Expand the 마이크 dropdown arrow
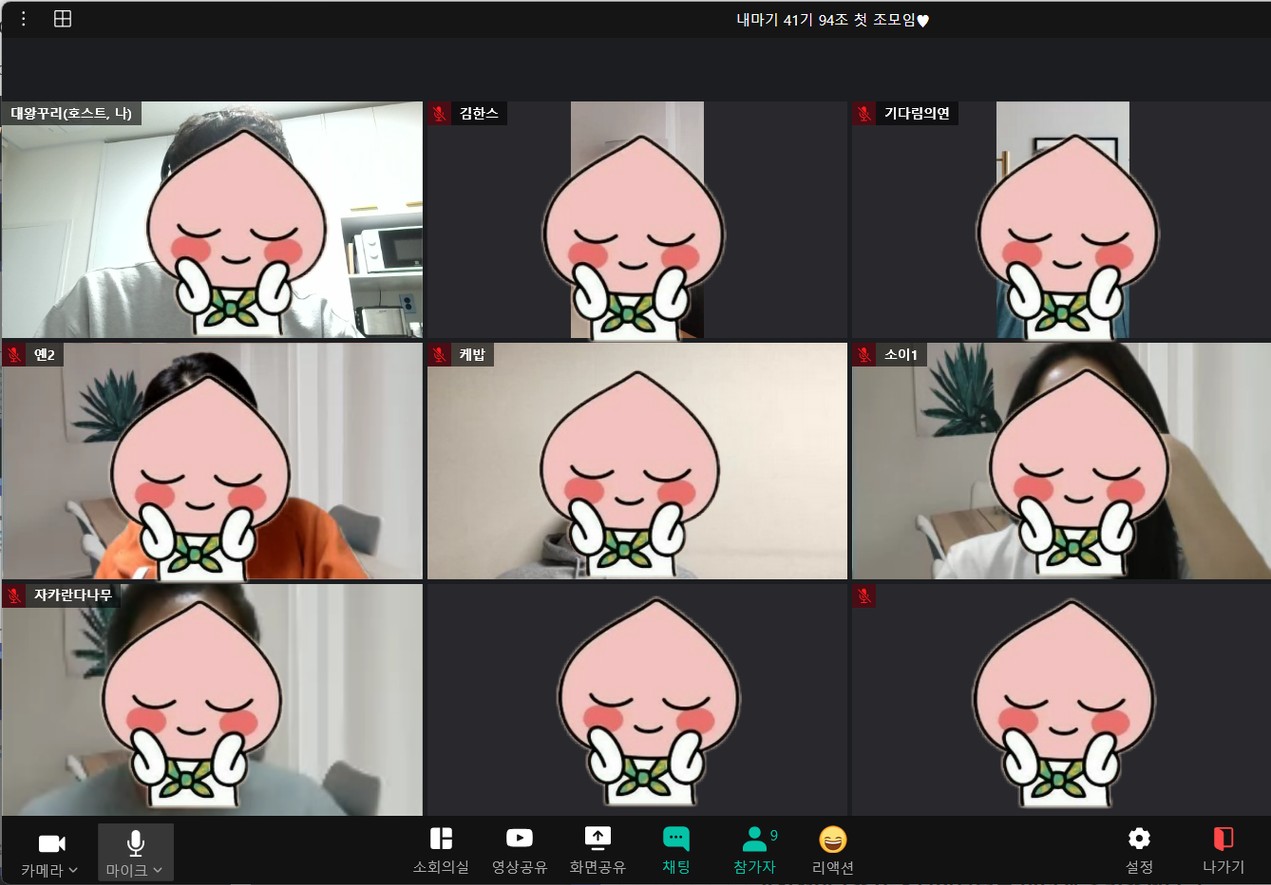This screenshot has height=885, width=1271. (x=157, y=871)
